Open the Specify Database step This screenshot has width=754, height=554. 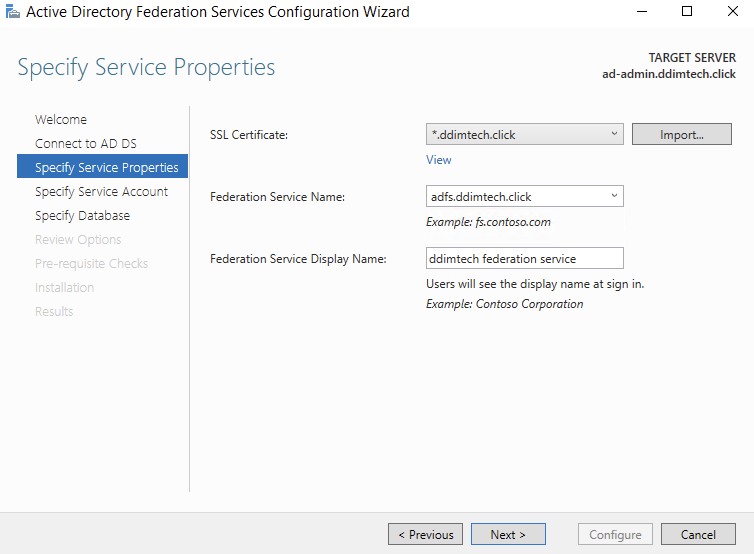82,215
